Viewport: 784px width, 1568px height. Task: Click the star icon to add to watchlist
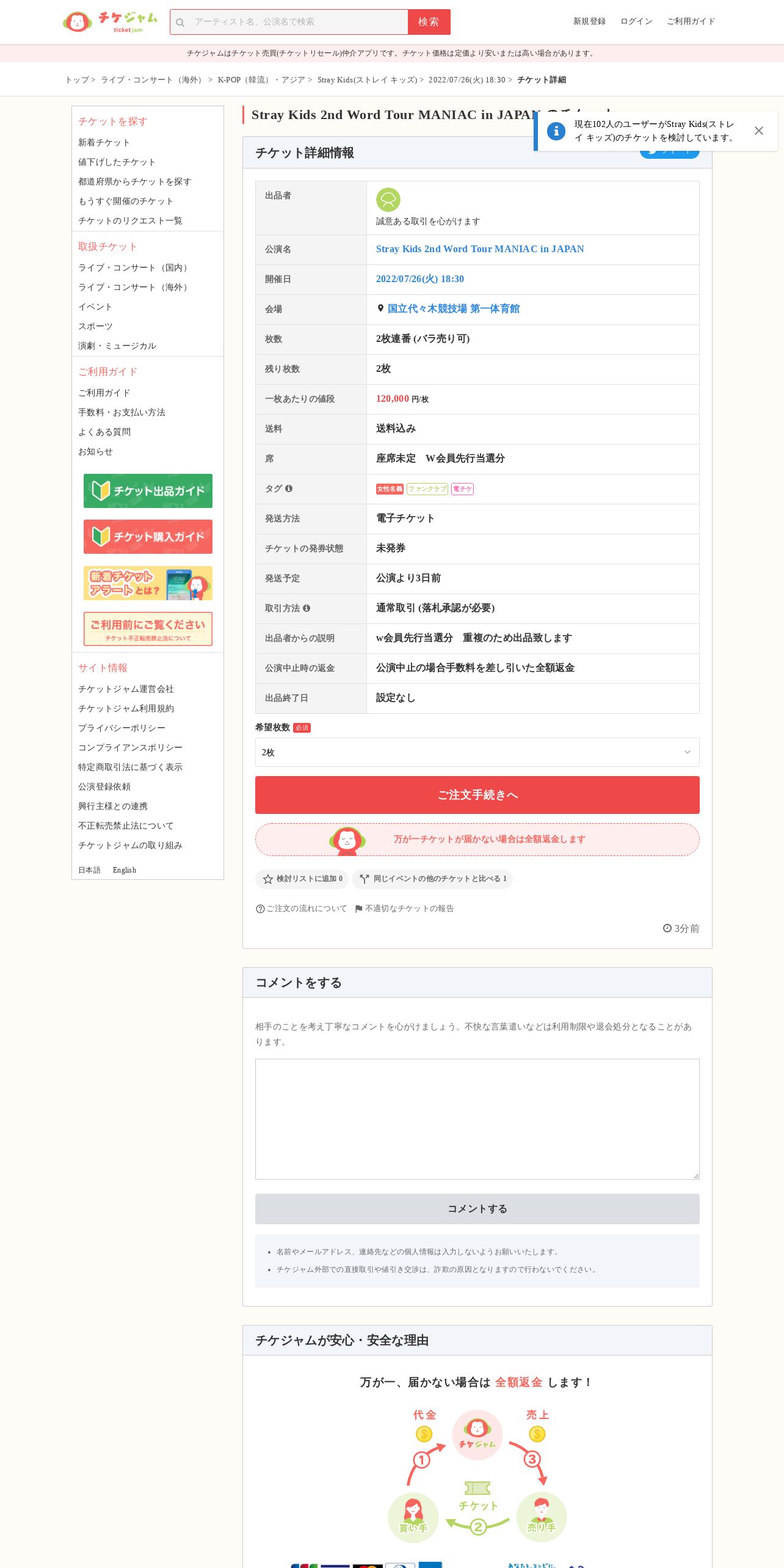click(267, 879)
